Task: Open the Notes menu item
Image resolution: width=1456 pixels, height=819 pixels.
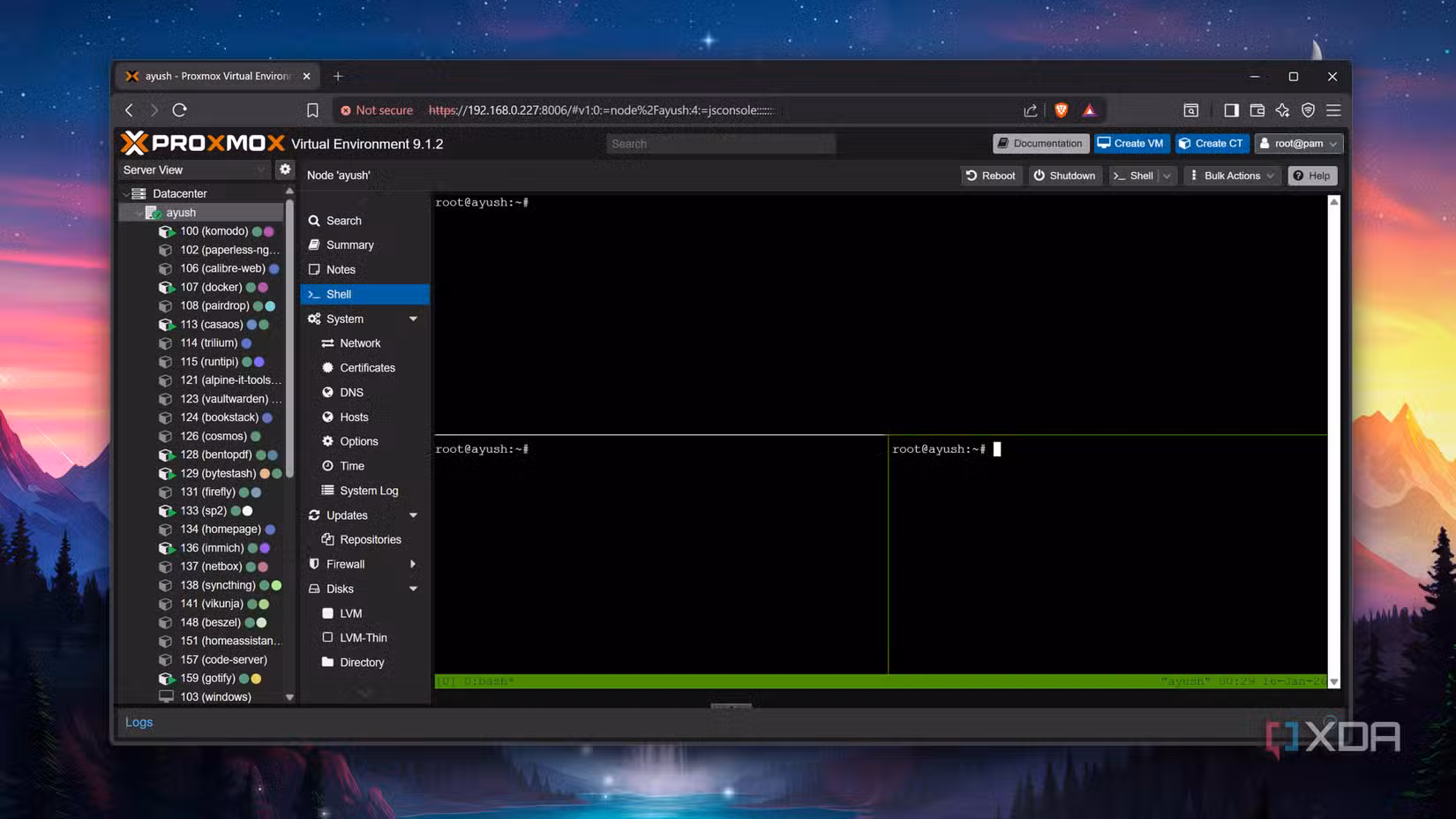Action: click(364, 269)
